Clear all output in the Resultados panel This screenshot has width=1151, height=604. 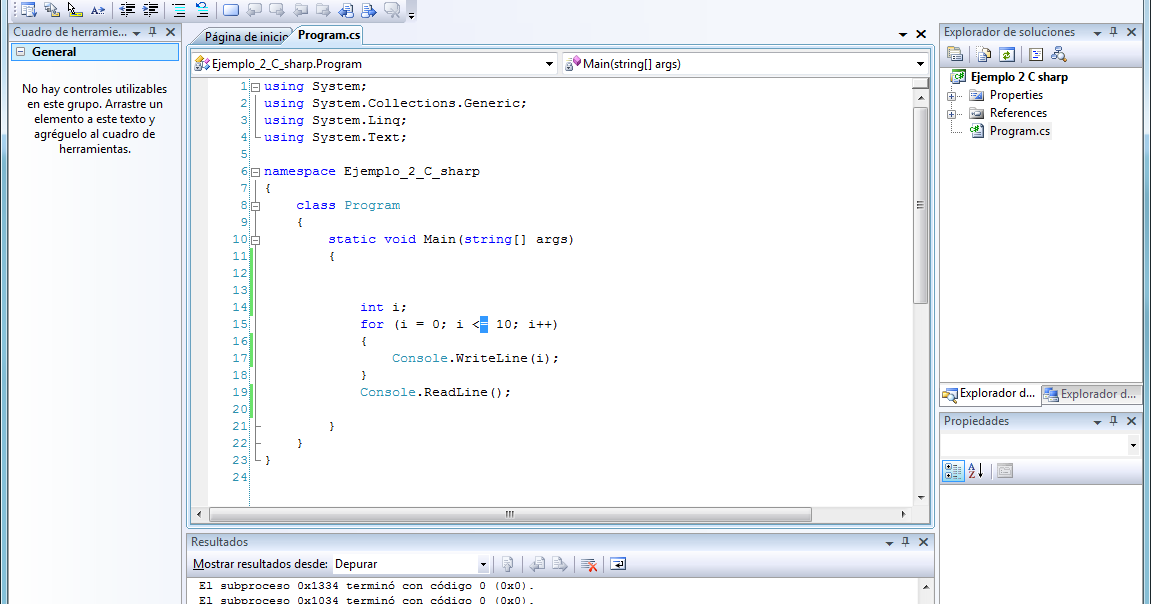pyautogui.click(x=589, y=563)
